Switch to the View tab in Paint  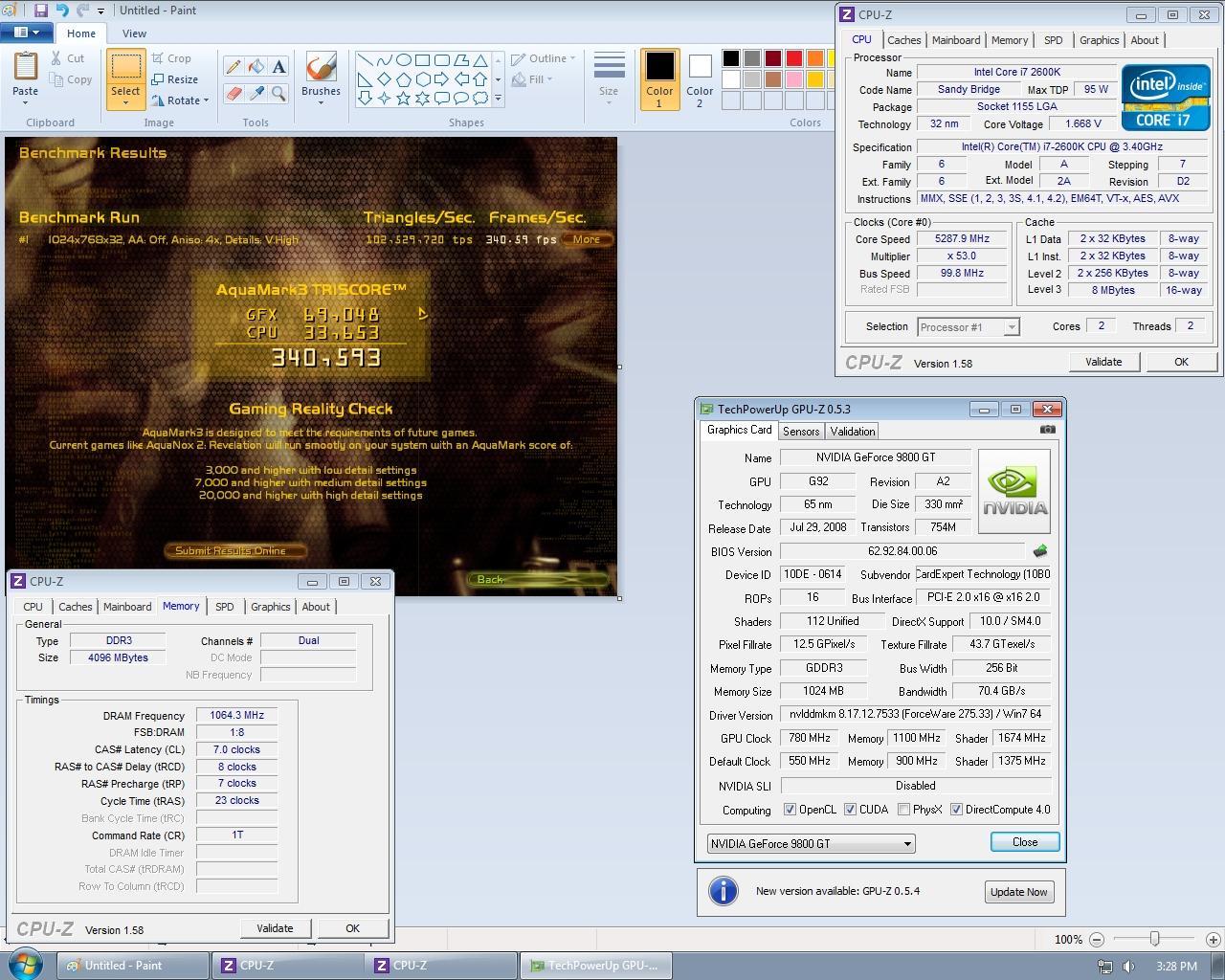134,33
